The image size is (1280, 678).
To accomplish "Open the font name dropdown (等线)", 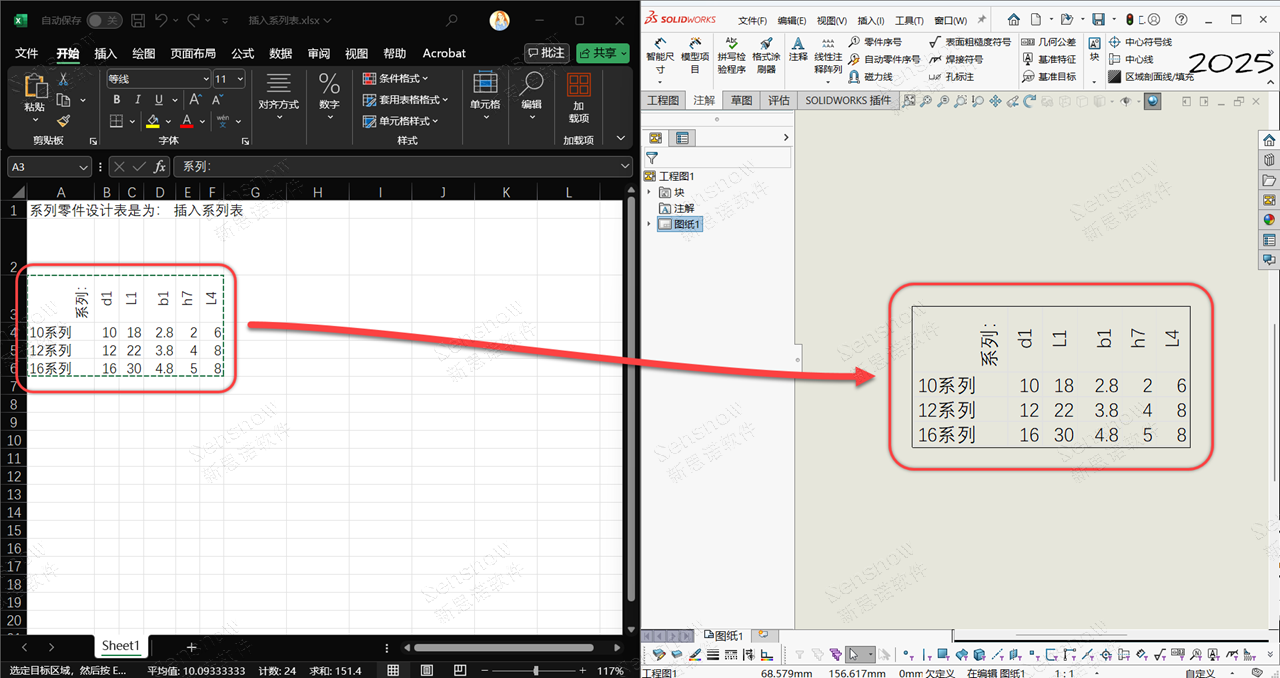I will 206,79.
